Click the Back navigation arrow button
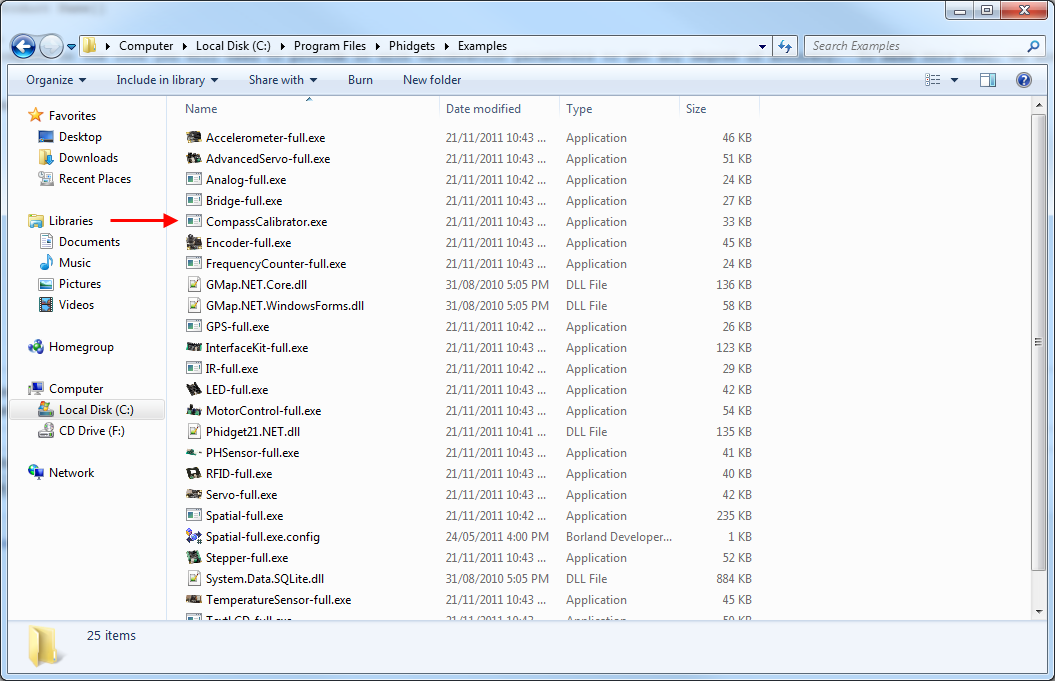The width and height of the screenshot is (1055, 681). tap(24, 46)
